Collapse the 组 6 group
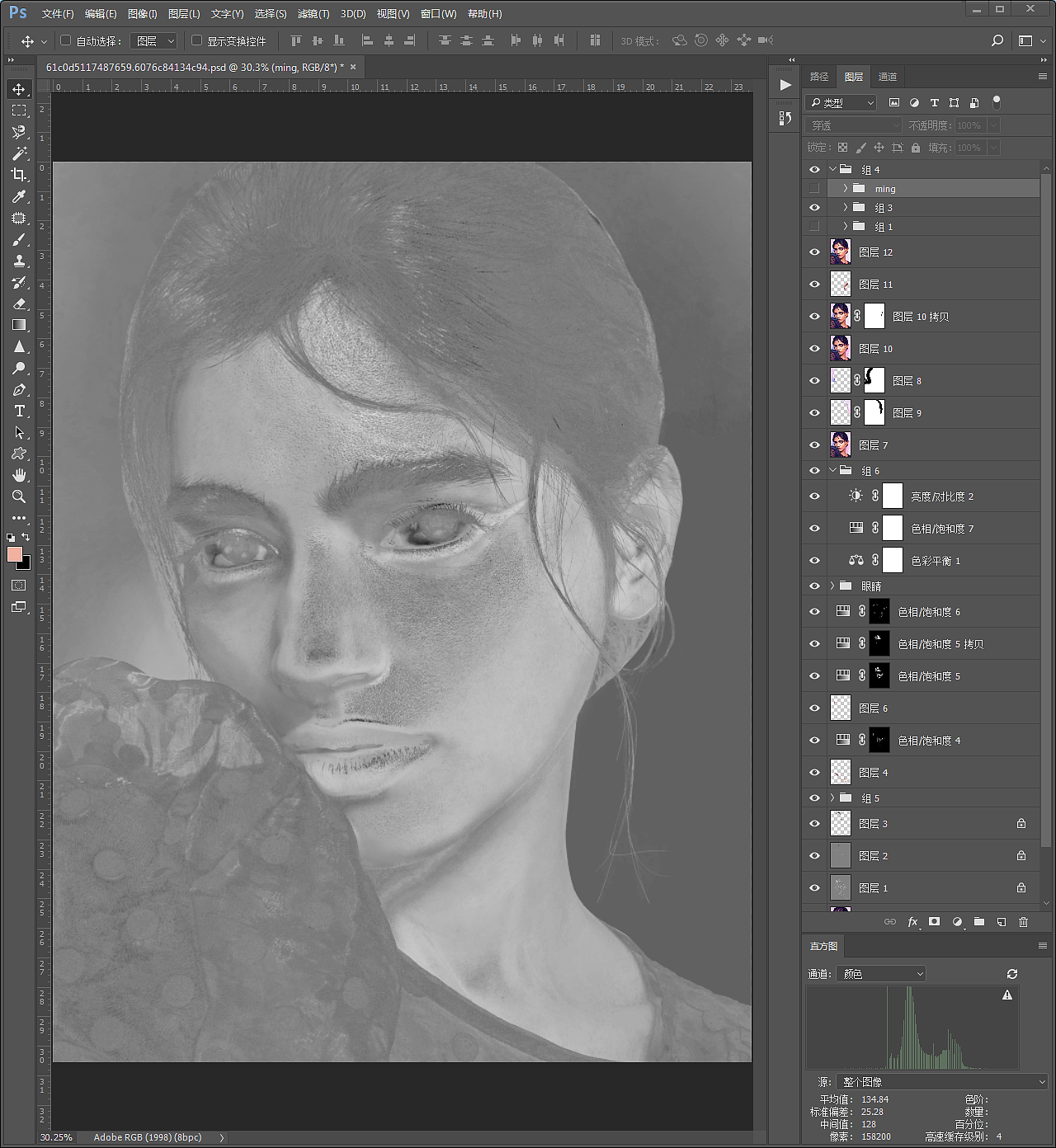Viewport: 1056px width, 1148px height. [833, 471]
